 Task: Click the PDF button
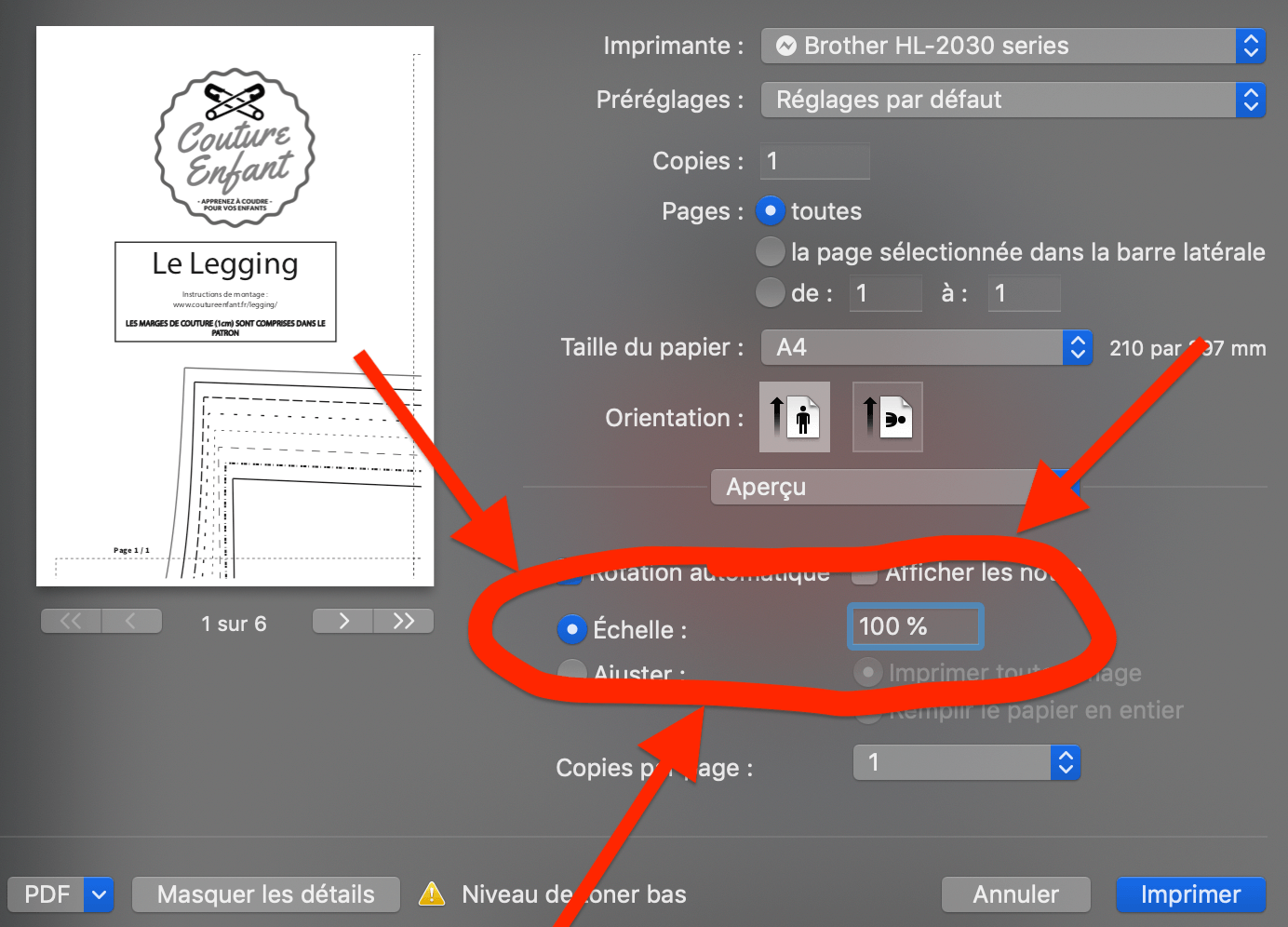[x=47, y=894]
